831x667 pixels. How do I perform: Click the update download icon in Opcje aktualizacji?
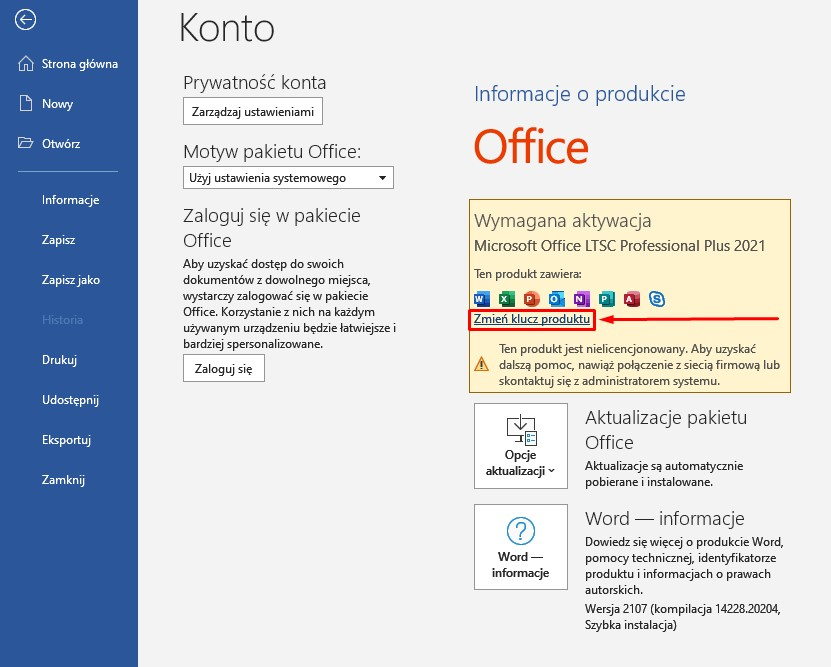[521, 430]
